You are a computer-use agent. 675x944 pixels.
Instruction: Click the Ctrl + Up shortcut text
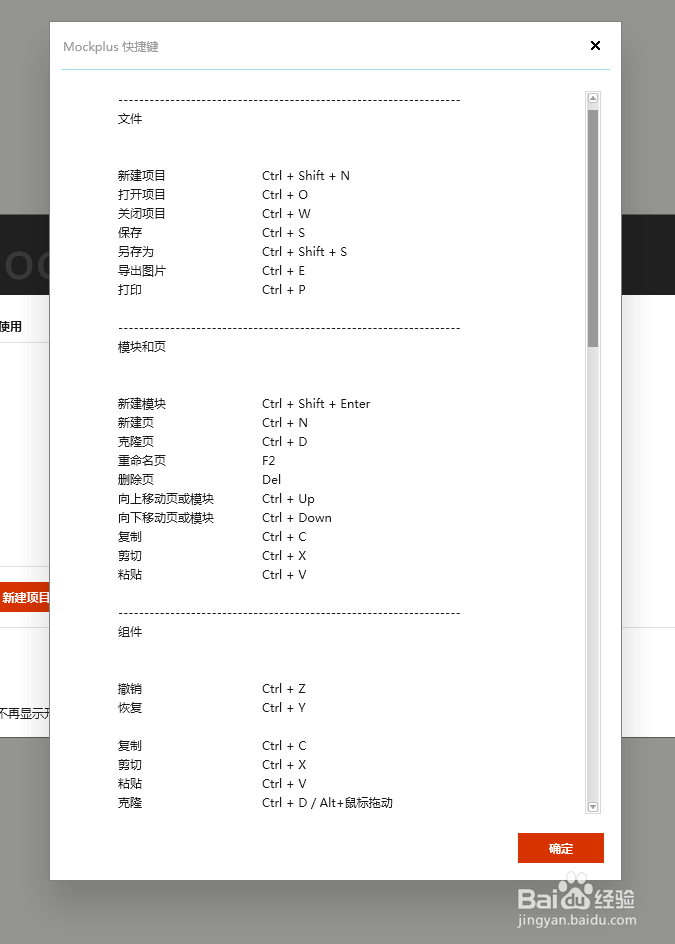pos(288,499)
